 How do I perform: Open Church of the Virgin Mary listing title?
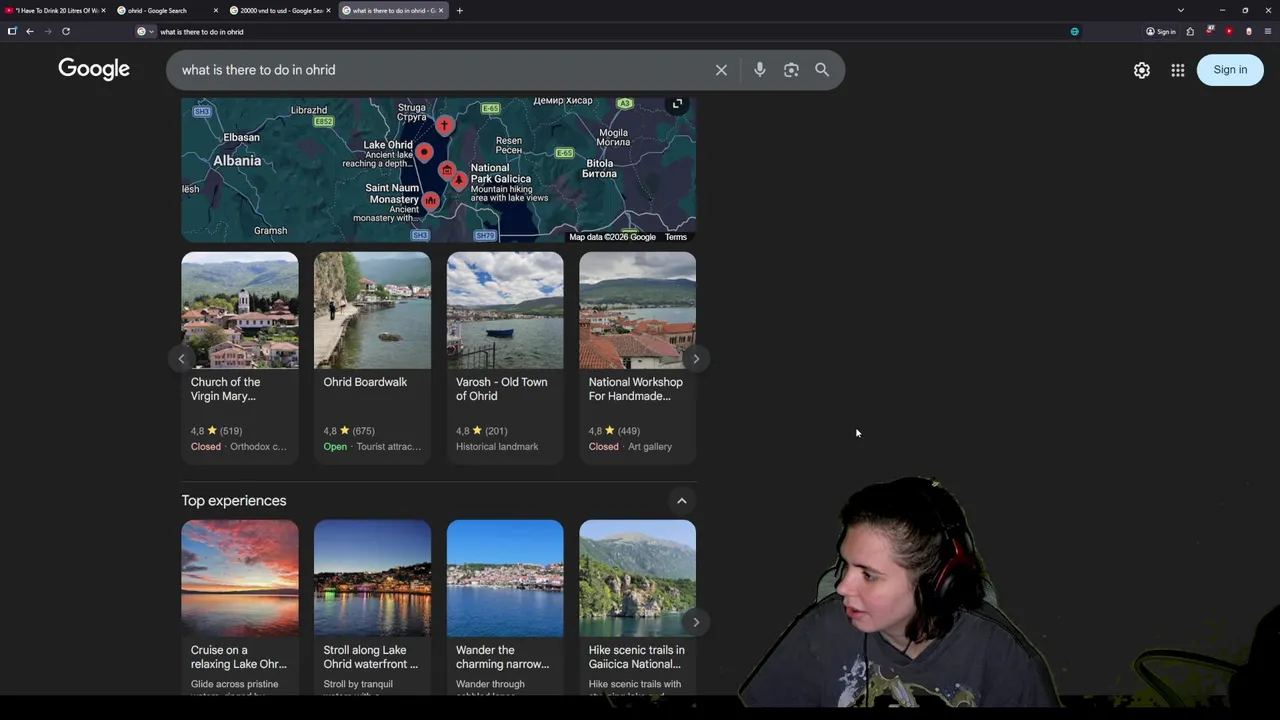(225, 389)
